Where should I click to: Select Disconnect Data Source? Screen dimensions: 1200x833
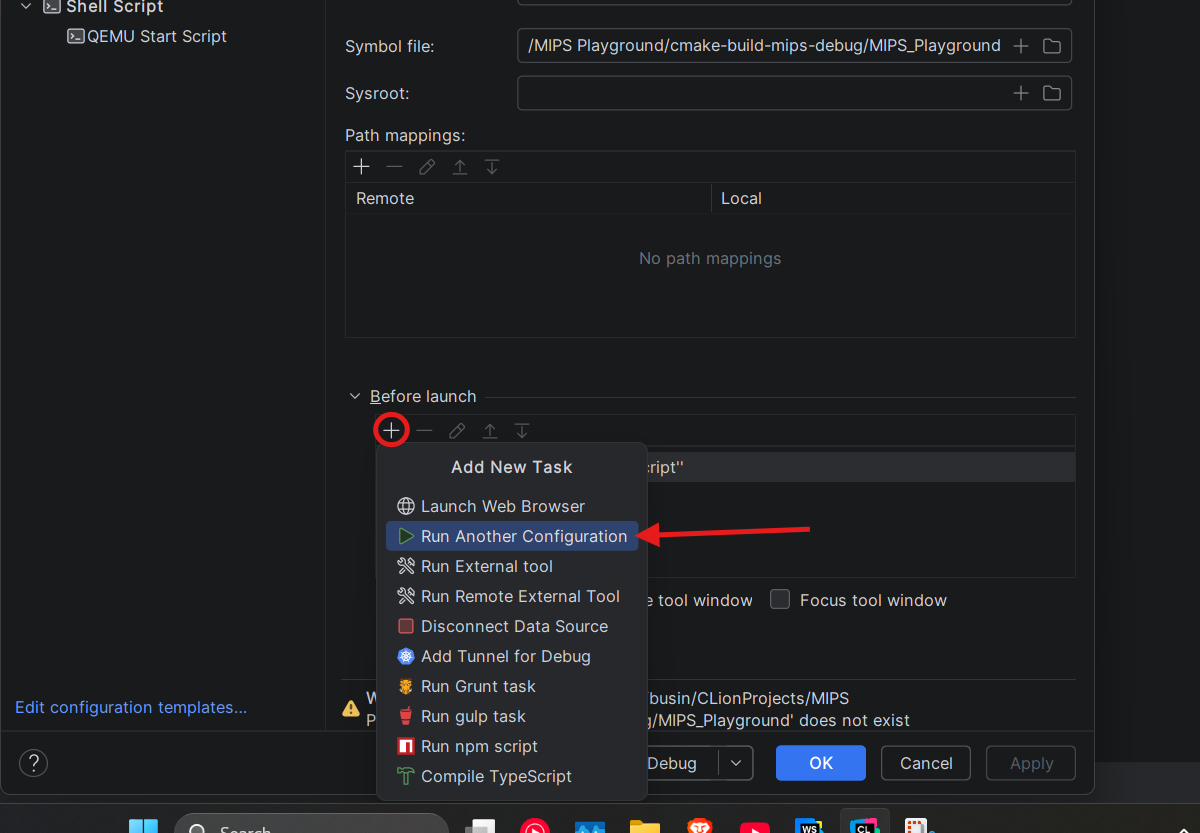coord(512,626)
